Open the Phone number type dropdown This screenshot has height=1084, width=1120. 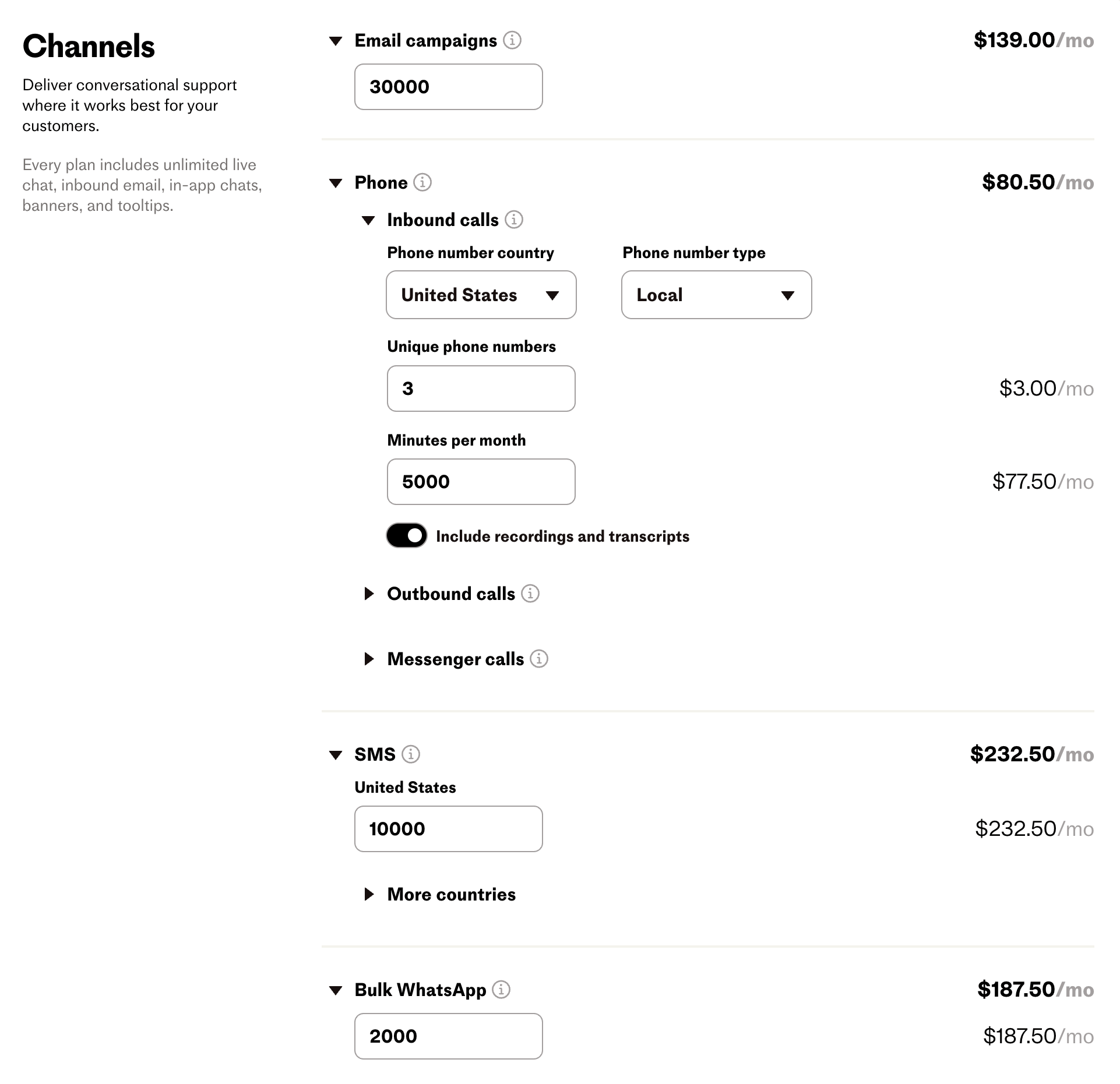tap(716, 295)
